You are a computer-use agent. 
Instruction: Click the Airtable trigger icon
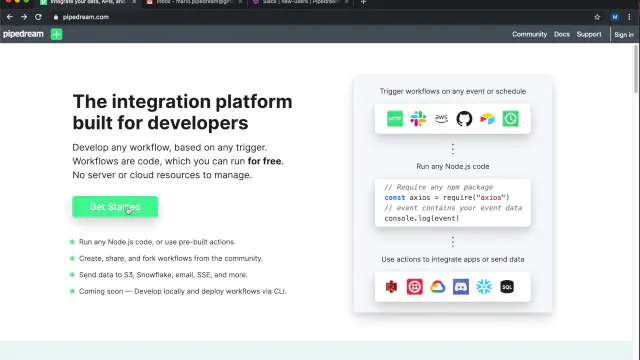(x=487, y=119)
